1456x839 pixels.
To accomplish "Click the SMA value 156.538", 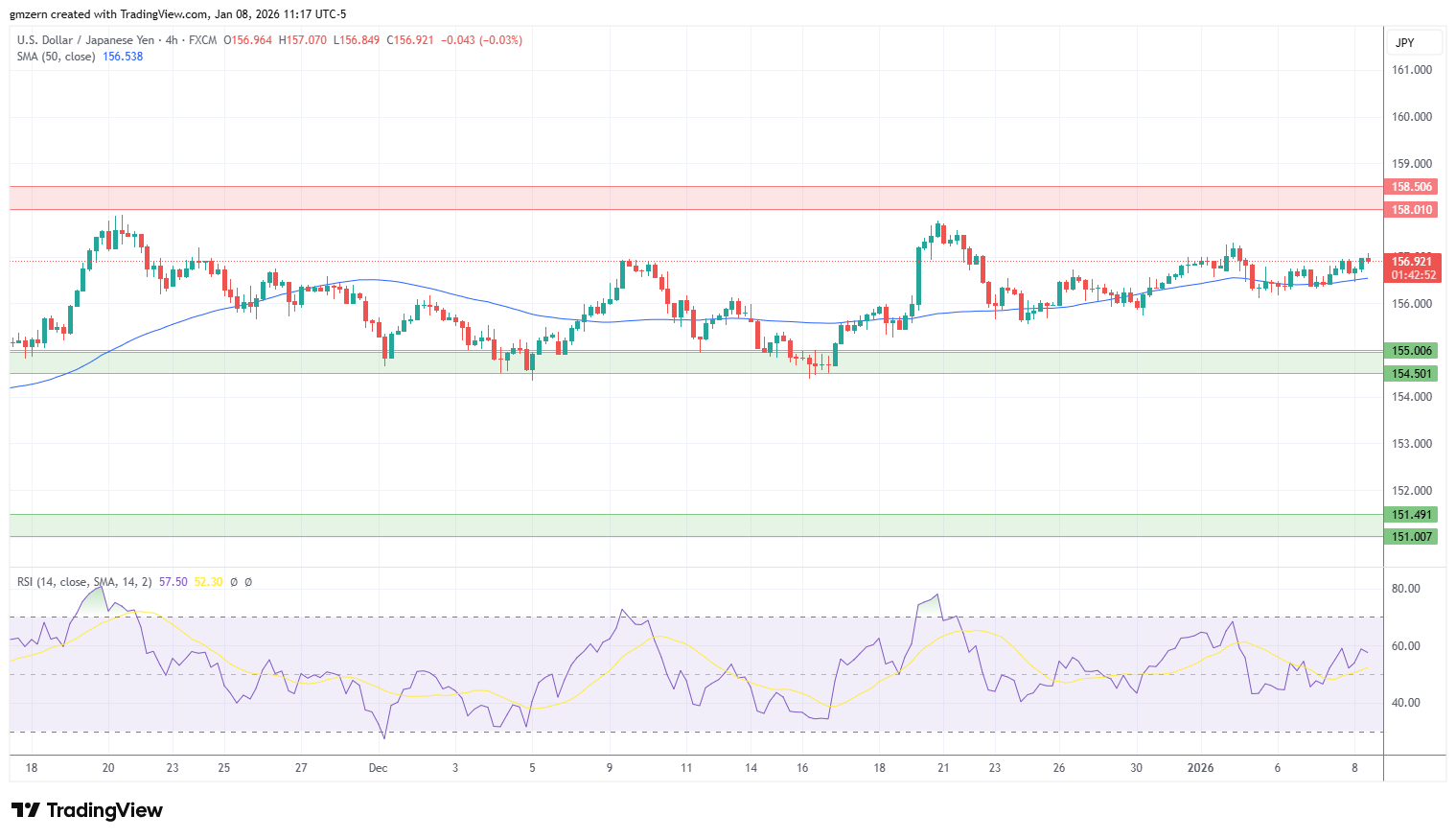I will click(123, 57).
